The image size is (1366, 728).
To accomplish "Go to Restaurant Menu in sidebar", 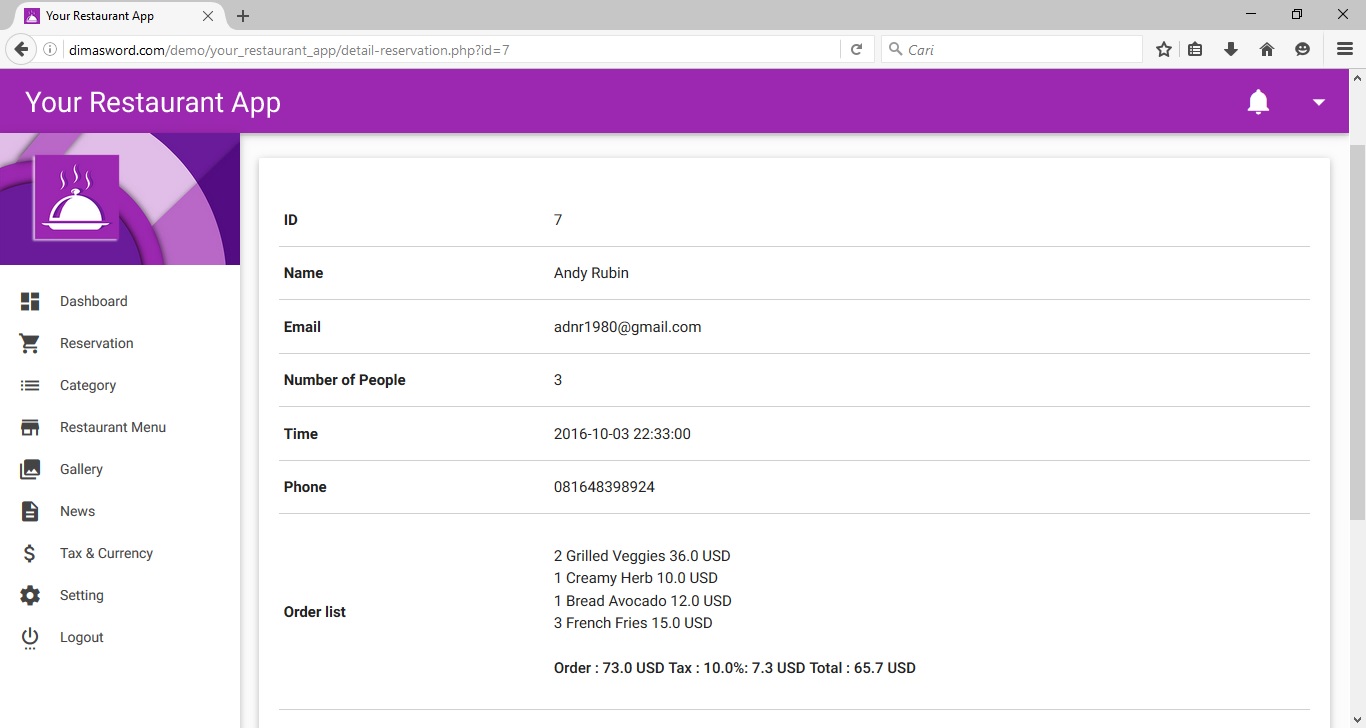I will point(113,427).
